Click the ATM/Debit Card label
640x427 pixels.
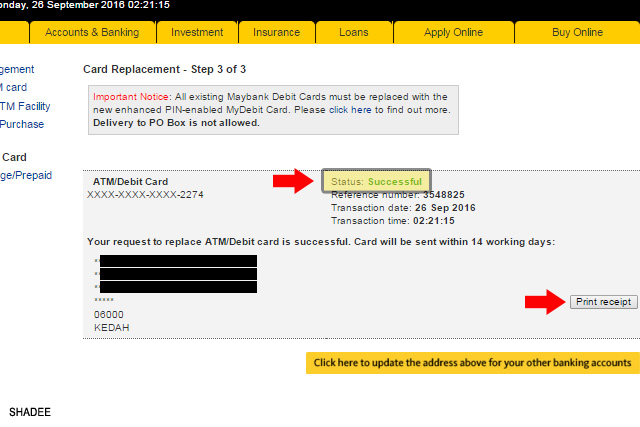coord(130,182)
